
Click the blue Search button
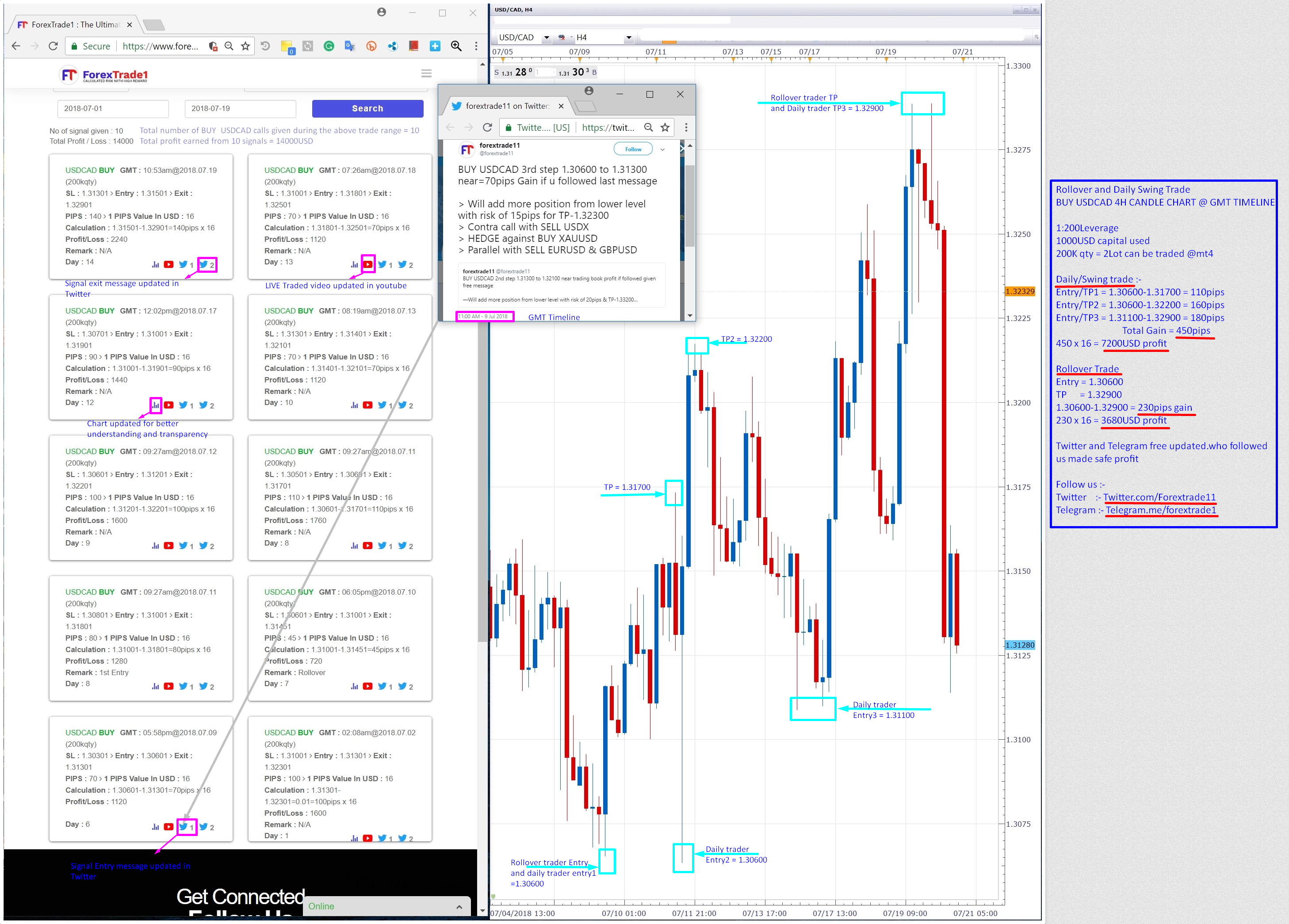tap(368, 109)
